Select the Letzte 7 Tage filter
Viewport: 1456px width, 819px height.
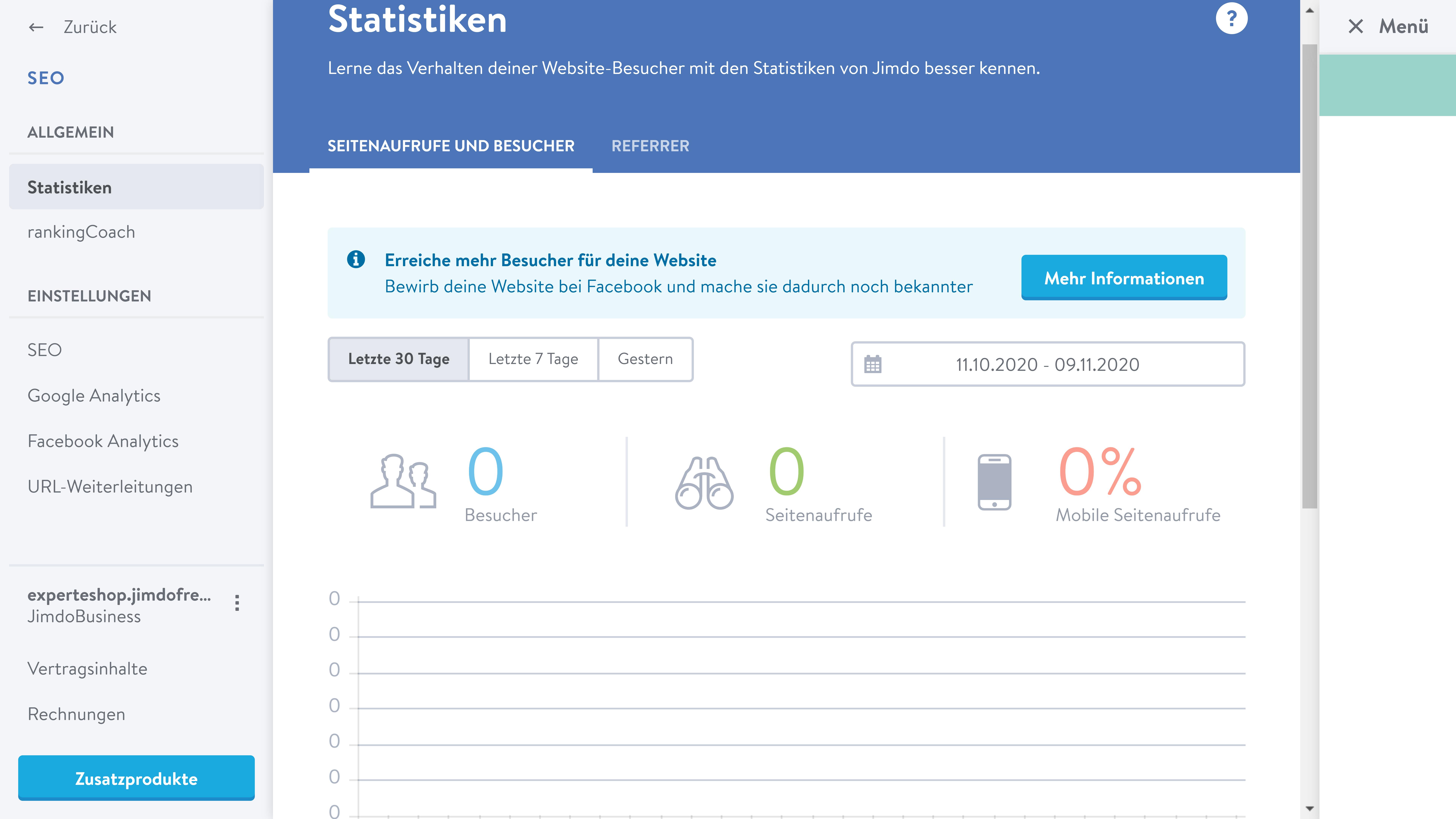(533, 359)
